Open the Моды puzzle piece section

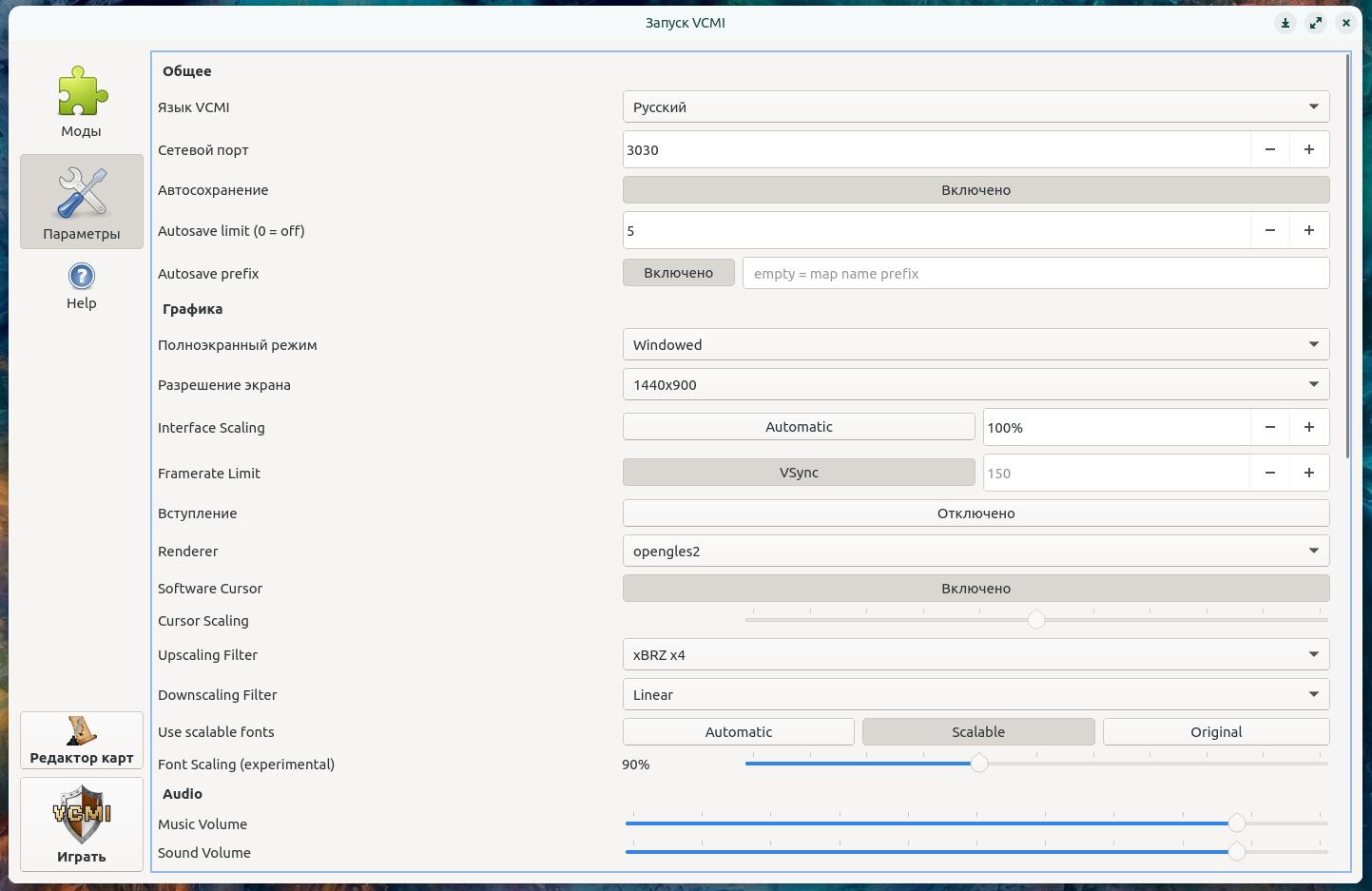[x=82, y=102]
